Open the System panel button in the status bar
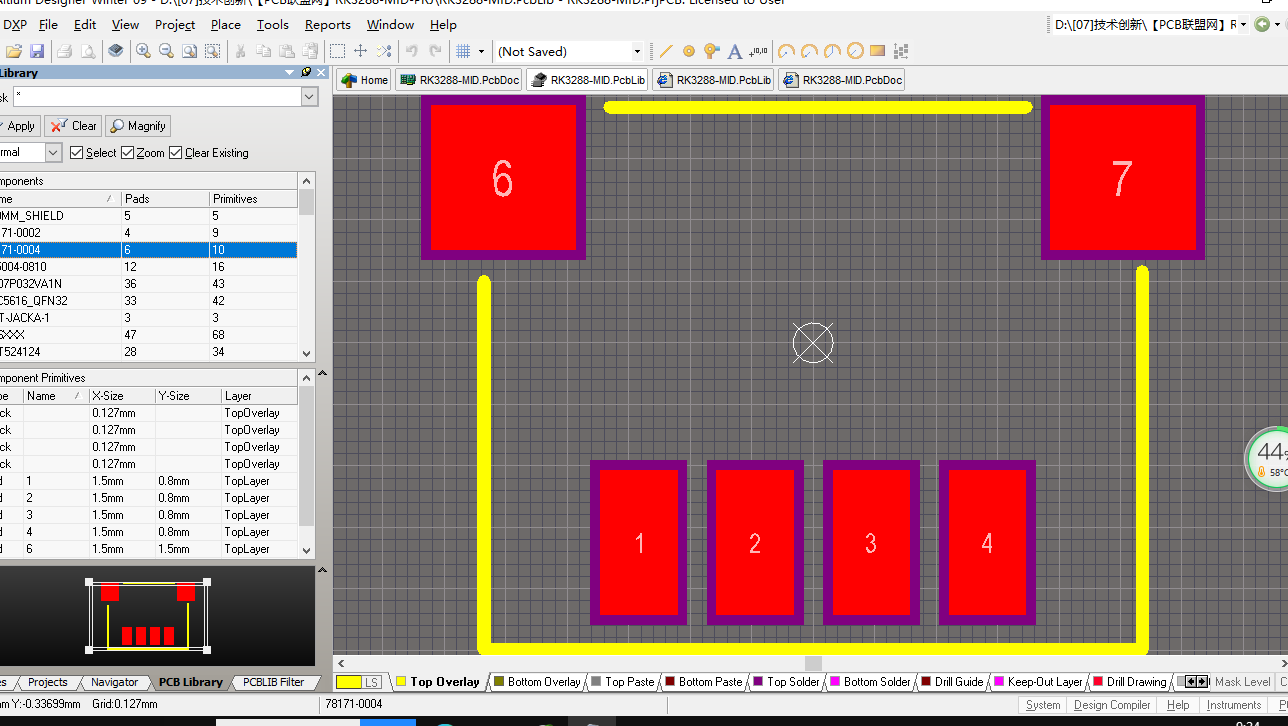 [1043, 705]
